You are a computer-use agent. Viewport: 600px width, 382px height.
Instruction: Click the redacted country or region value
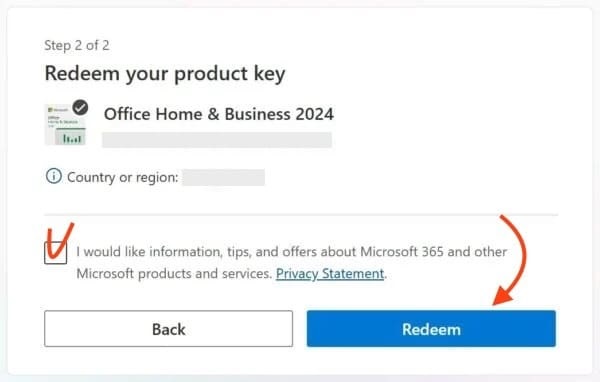[x=223, y=177]
